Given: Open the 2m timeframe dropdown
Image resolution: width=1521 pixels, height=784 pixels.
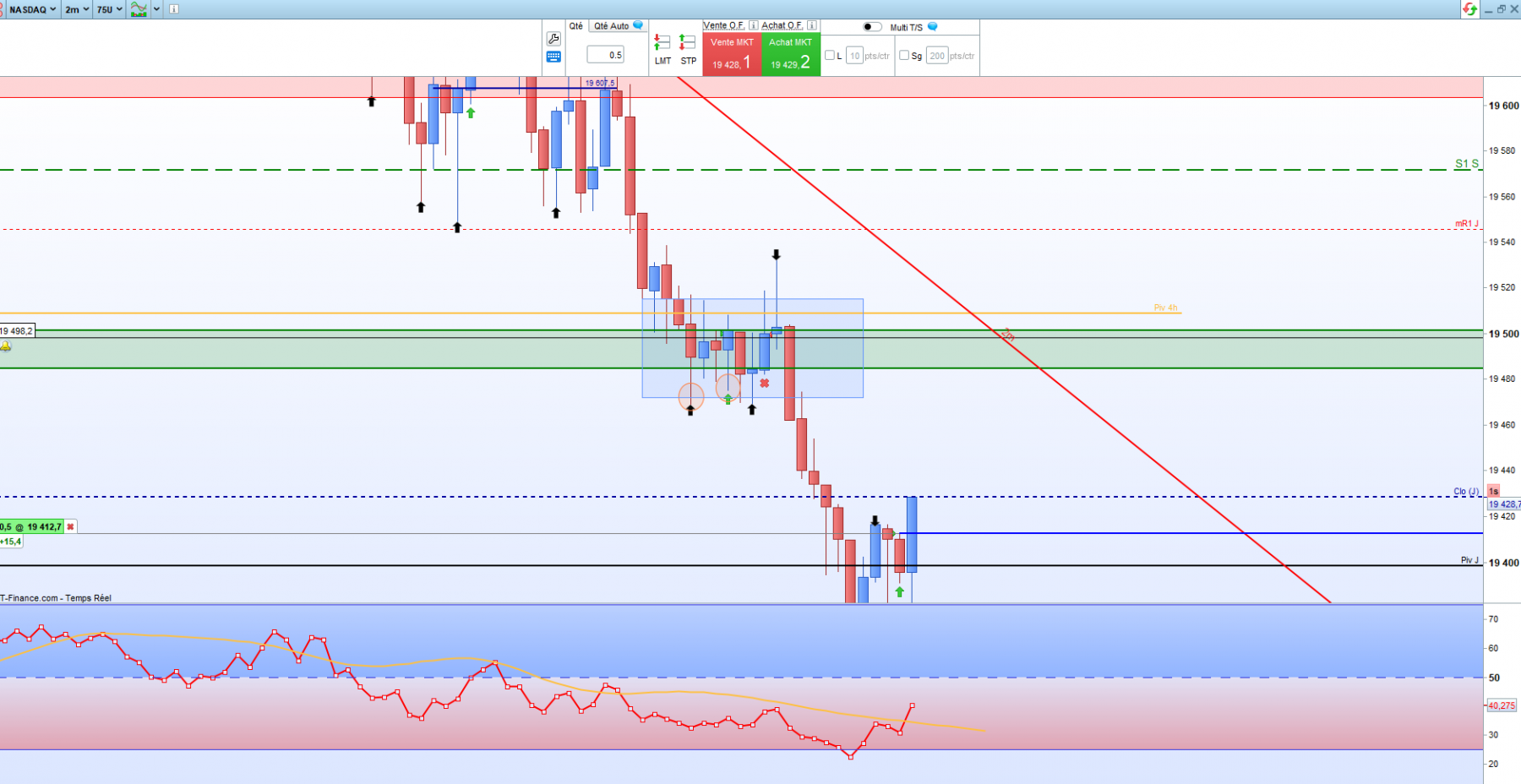Looking at the screenshot, I should pos(77,9).
